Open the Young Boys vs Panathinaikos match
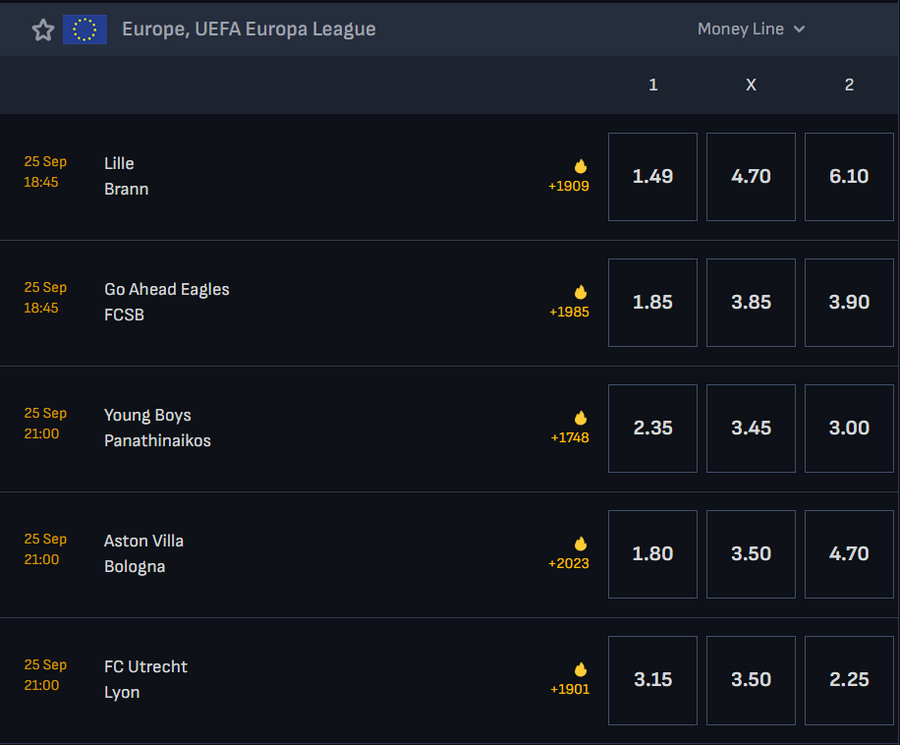900x745 pixels. [157, 428]
